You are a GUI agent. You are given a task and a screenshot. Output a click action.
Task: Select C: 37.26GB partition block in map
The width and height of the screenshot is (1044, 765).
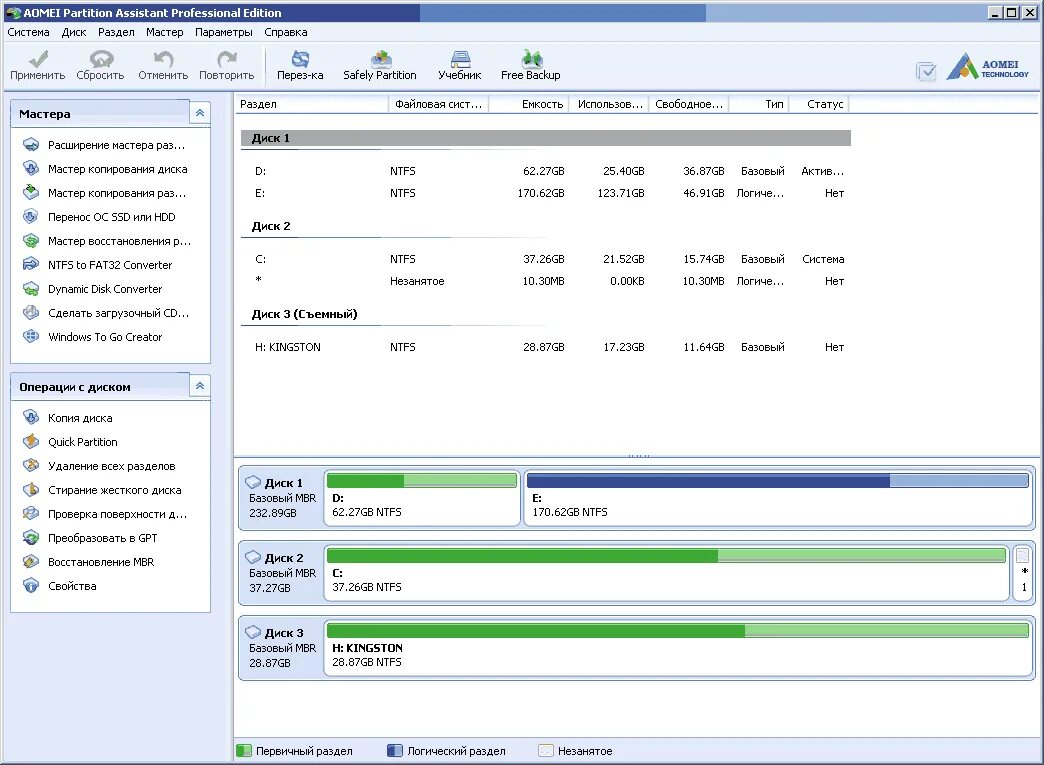(666, 573)
